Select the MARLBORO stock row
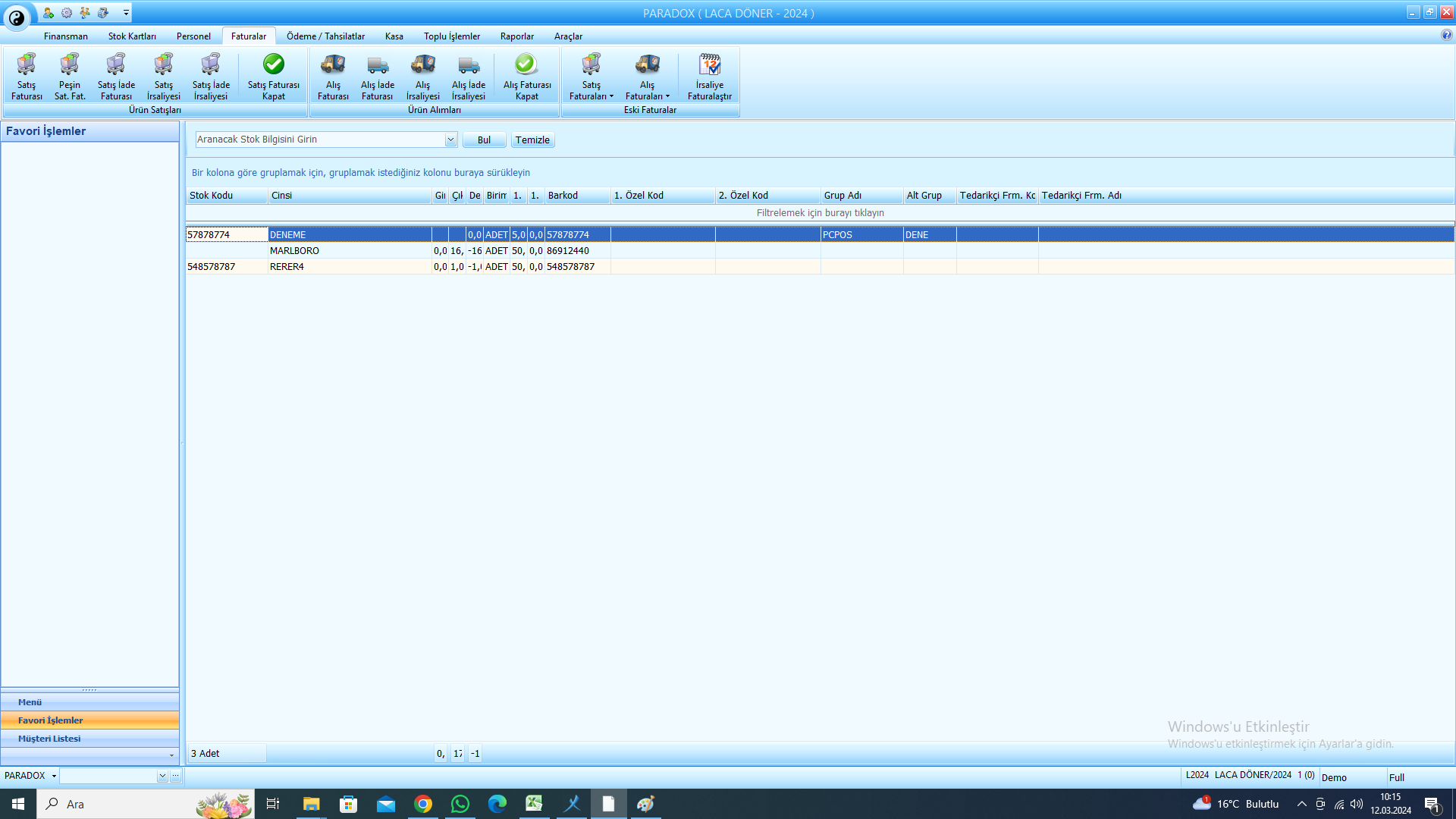 coord(820,251)
